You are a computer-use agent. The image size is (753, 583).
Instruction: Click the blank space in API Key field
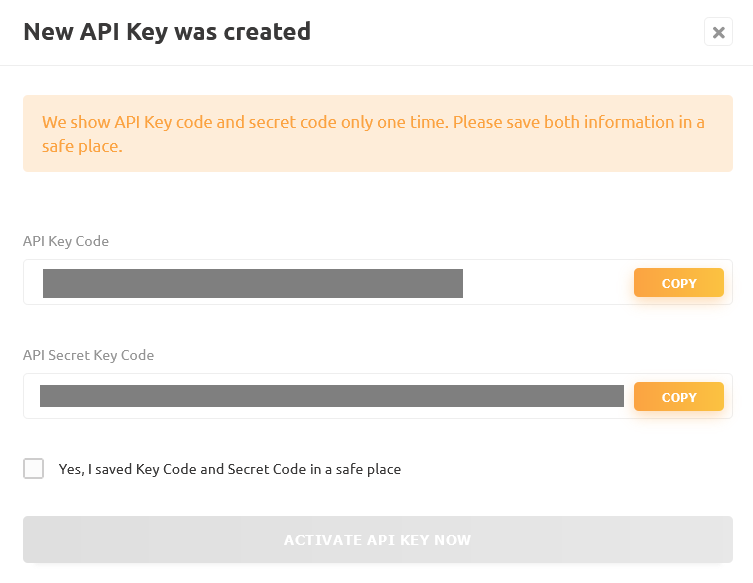point(547,282)
